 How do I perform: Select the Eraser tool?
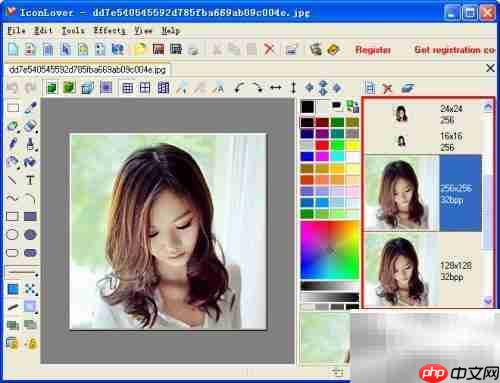point(30,126)
